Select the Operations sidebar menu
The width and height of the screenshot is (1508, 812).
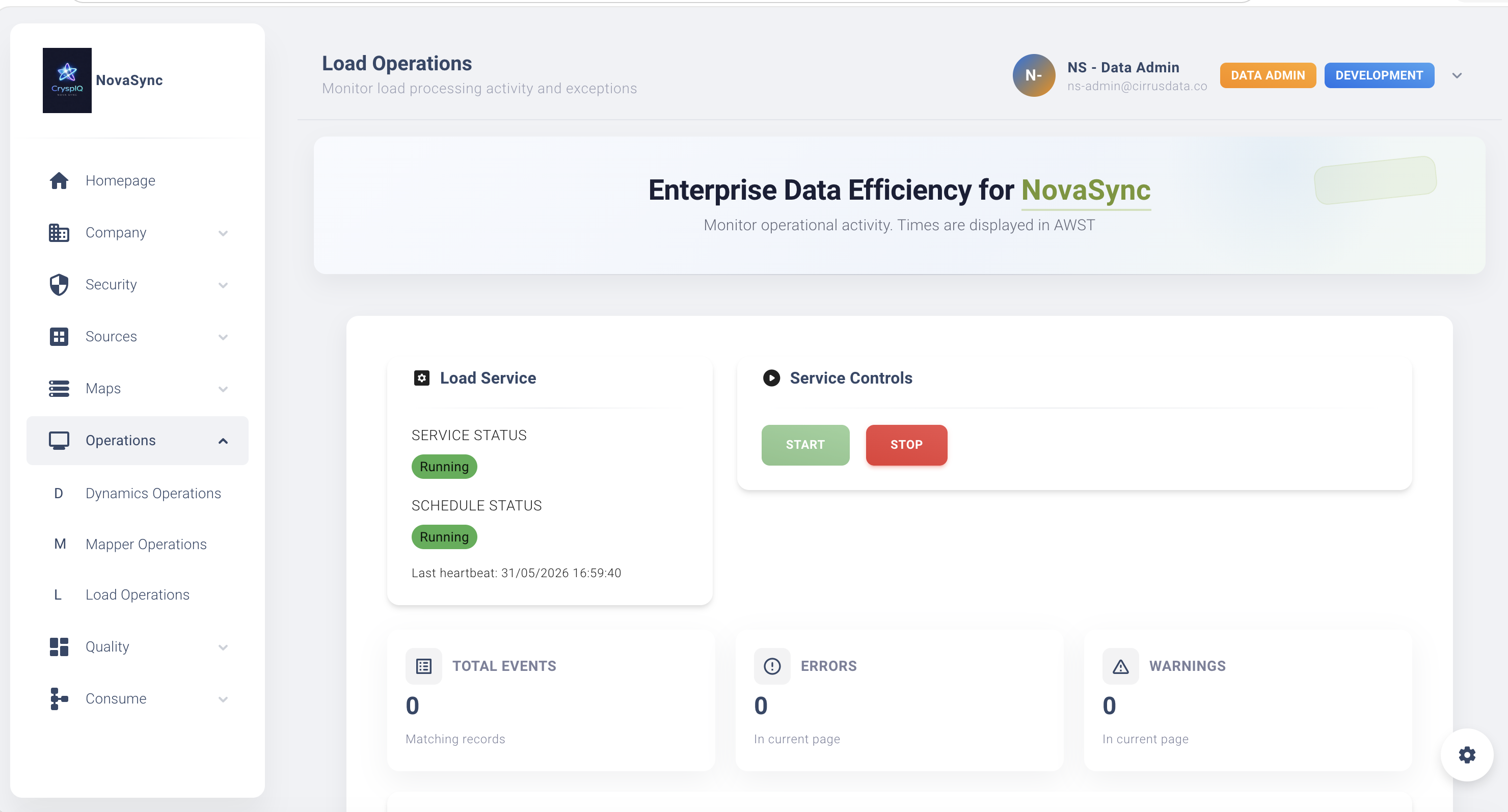click(138, 440)
